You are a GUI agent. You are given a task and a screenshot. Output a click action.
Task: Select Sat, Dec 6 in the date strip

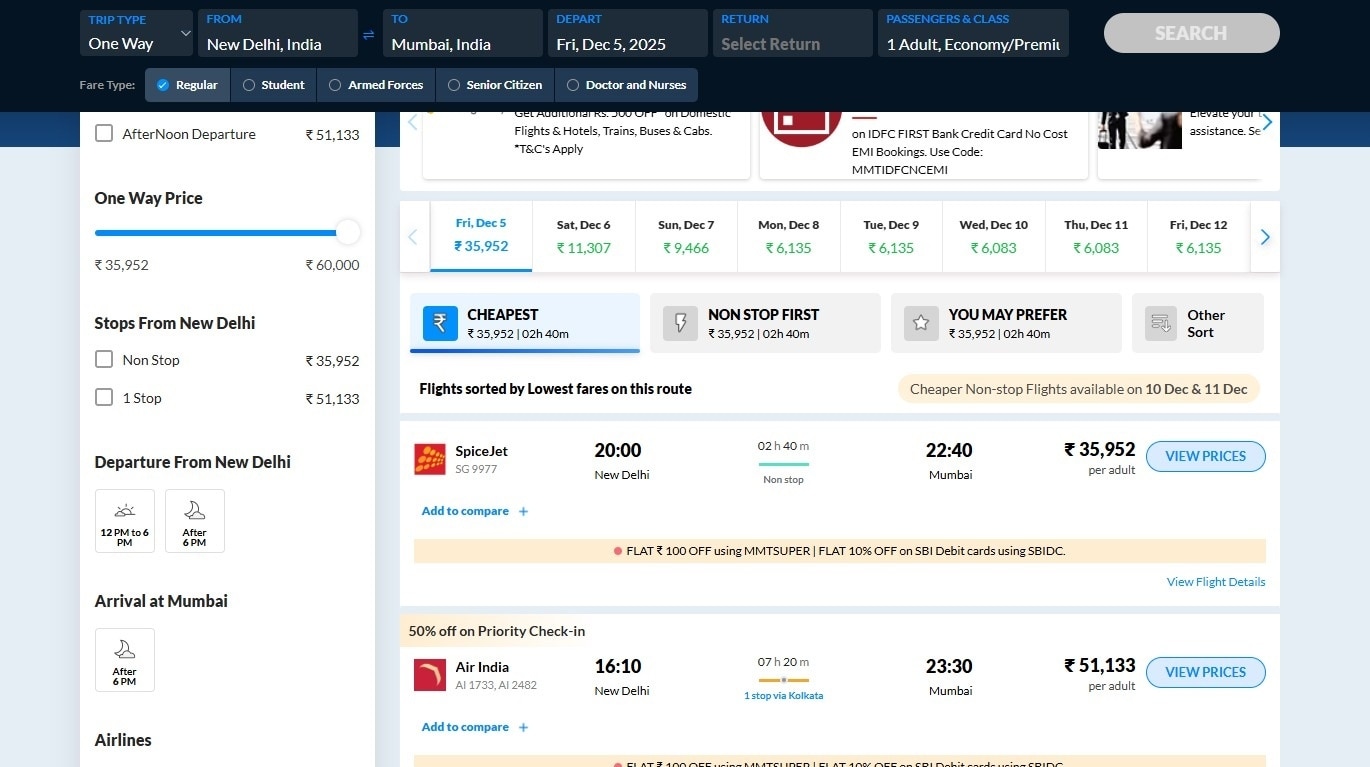pyautogui.click(x=583, y=237)
